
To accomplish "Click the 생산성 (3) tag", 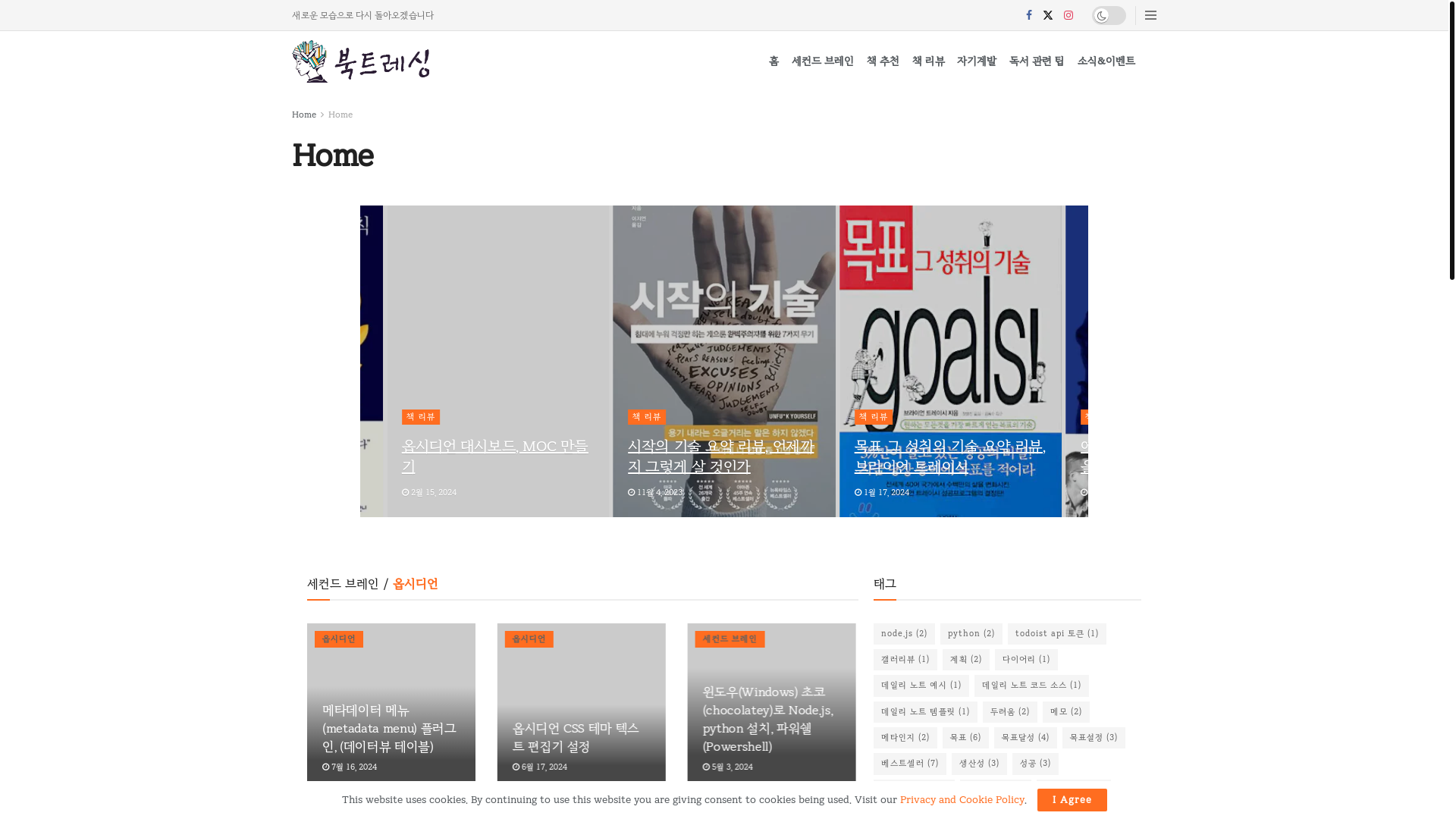I will [979, 764].
